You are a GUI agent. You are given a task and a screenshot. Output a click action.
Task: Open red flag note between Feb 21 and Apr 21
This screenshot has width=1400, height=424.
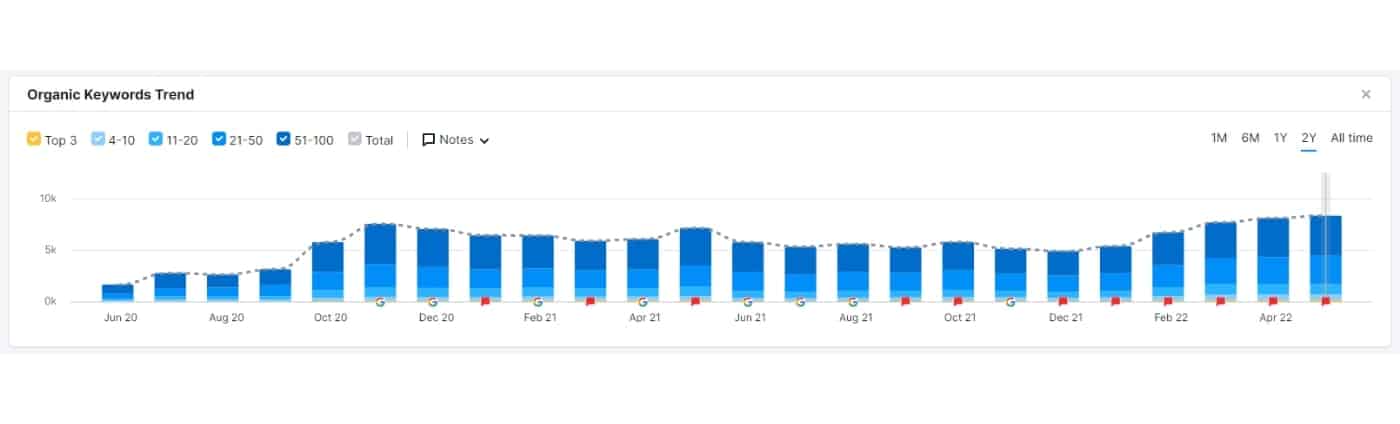click(x=590, y=301)
